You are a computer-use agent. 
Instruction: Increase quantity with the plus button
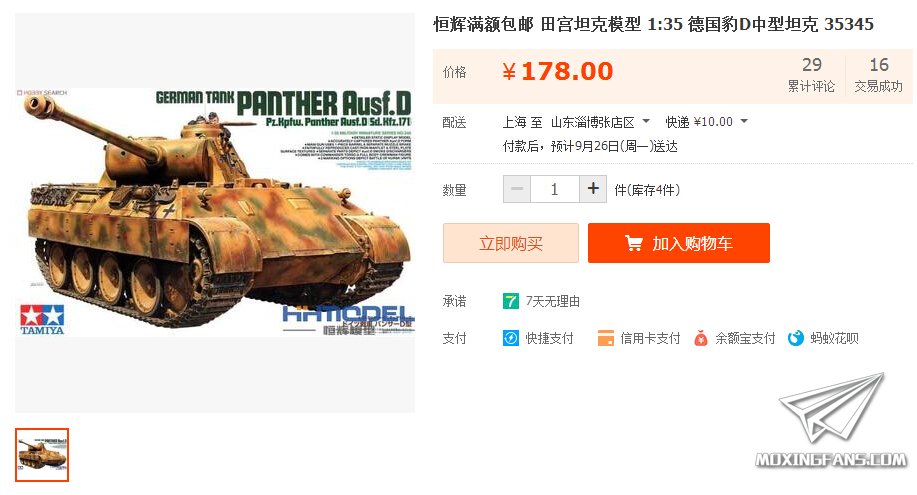(593, 189)
